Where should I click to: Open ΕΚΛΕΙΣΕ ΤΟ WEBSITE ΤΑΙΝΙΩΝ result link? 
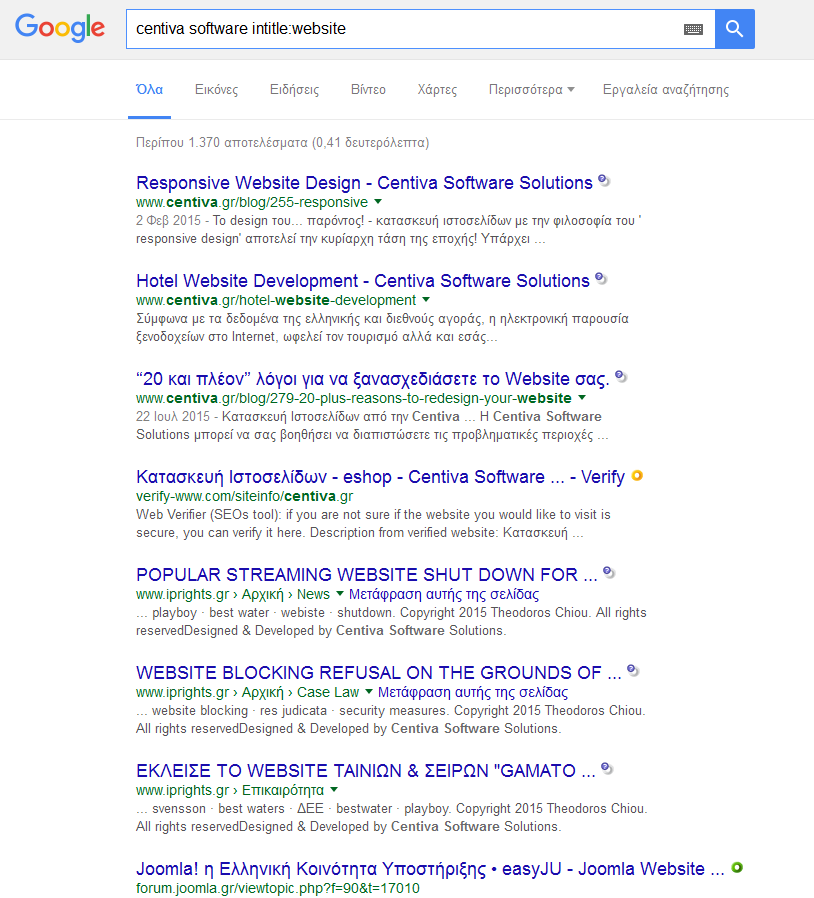(x=365, y=770)
